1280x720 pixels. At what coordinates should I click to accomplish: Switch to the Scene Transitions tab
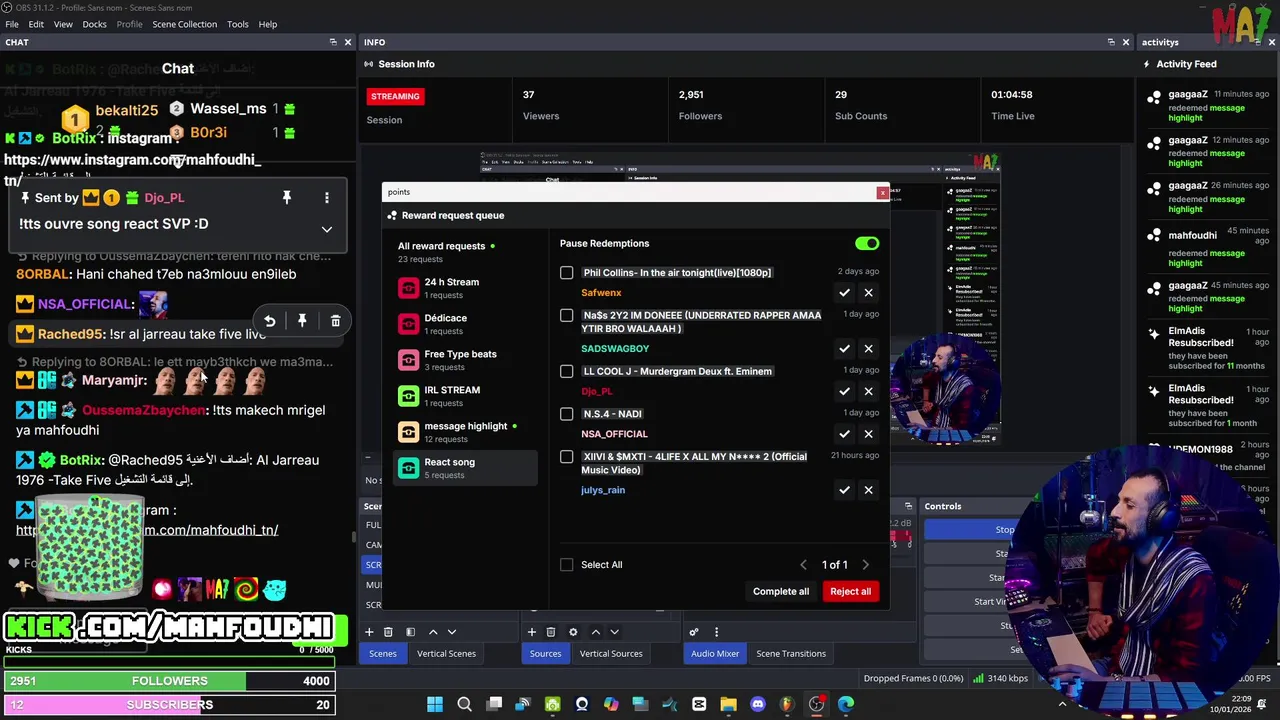(x=791, y=654)
